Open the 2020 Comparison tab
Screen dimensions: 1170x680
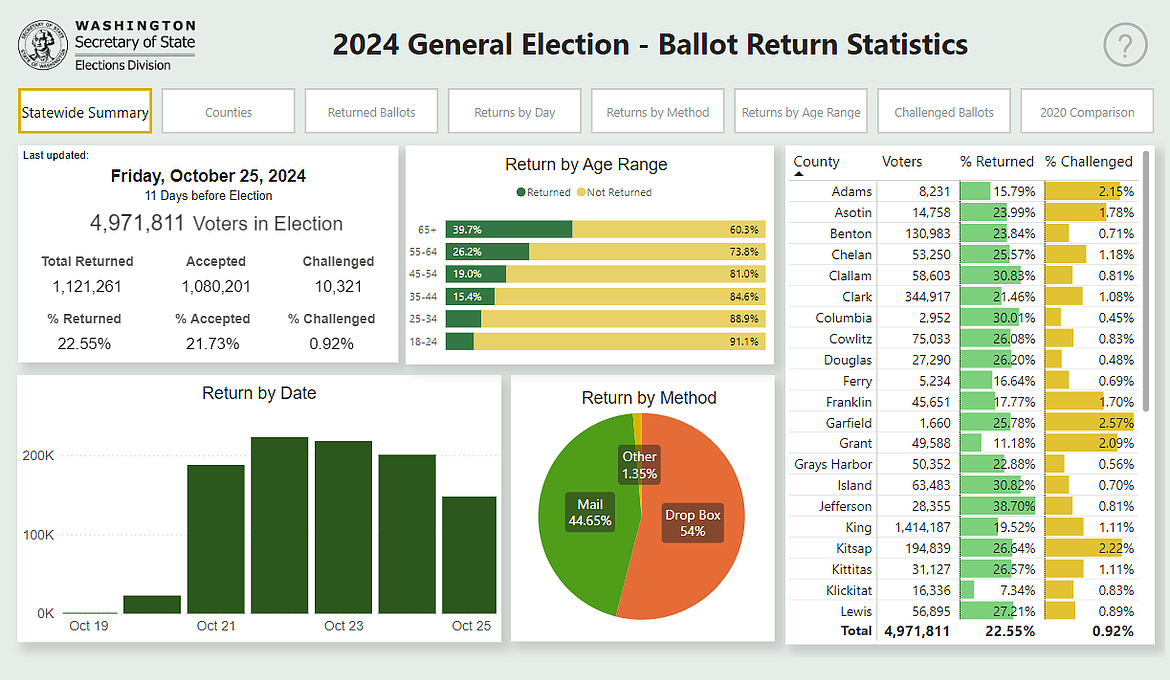coord(1086,111)
